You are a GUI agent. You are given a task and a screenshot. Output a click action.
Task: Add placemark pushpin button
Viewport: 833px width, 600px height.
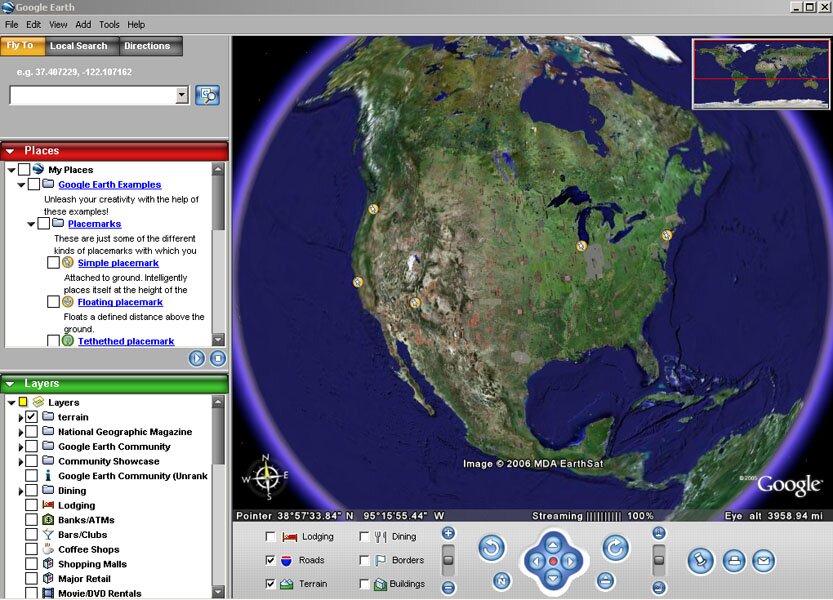700,561
